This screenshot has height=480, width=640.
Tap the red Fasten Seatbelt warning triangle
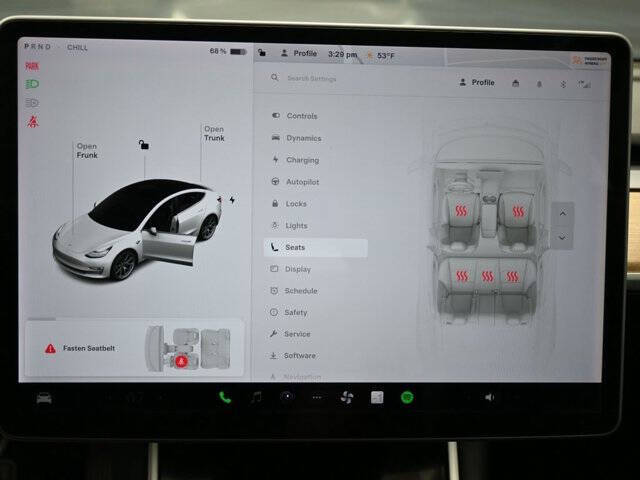coord(50,348)
